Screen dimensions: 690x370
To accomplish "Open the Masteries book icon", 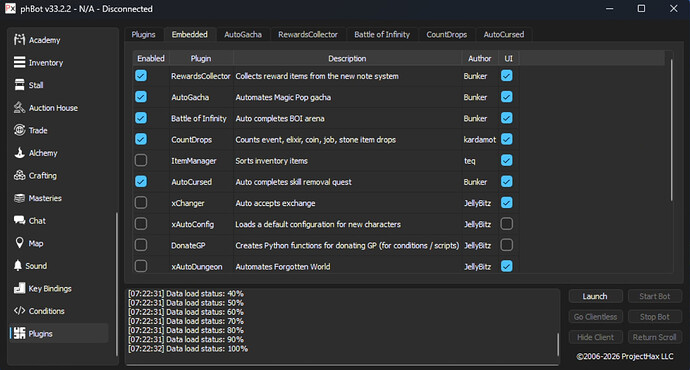I will pyautogui.click(x=19, y=198).
